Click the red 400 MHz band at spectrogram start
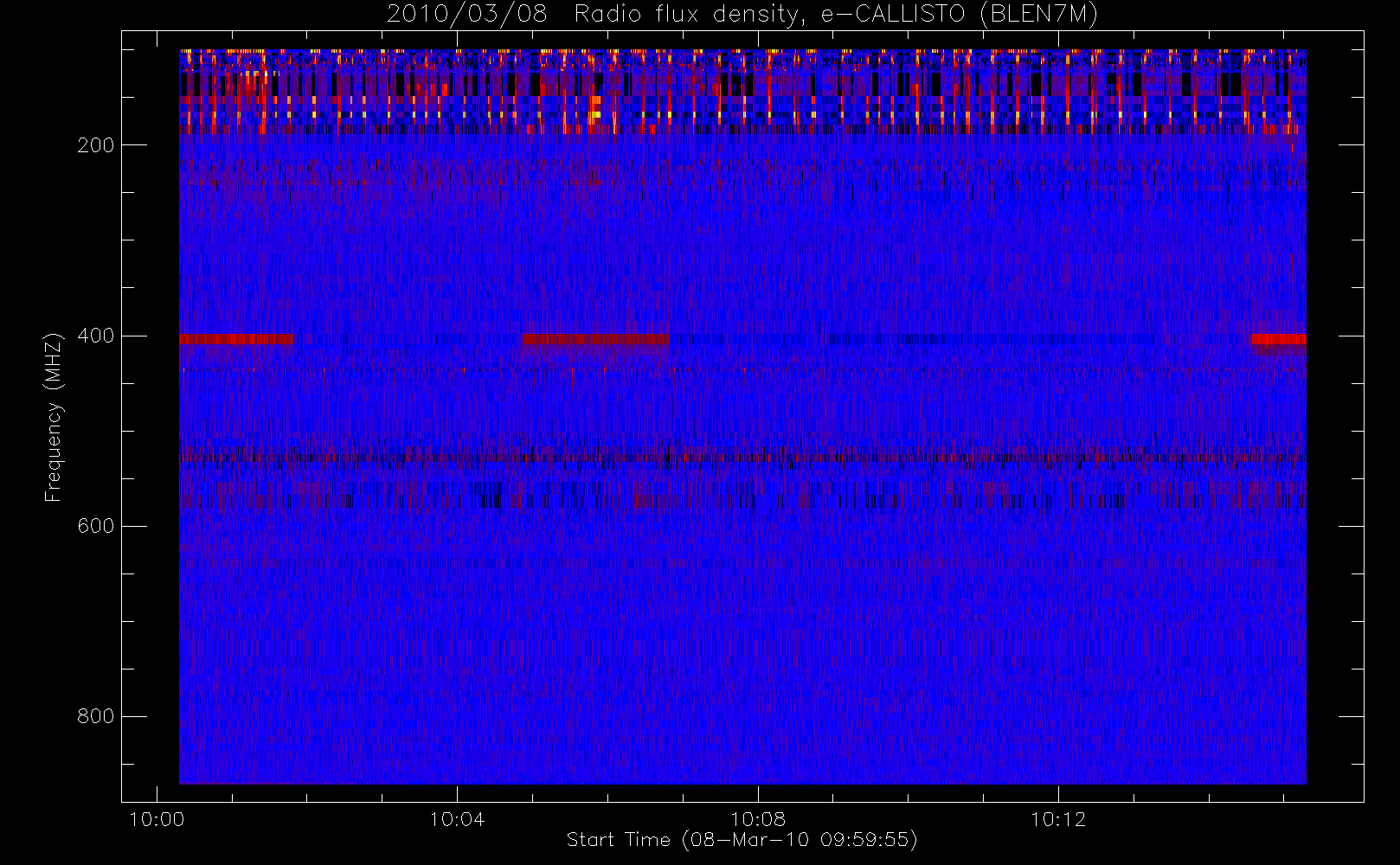 [x=236, y=339]
